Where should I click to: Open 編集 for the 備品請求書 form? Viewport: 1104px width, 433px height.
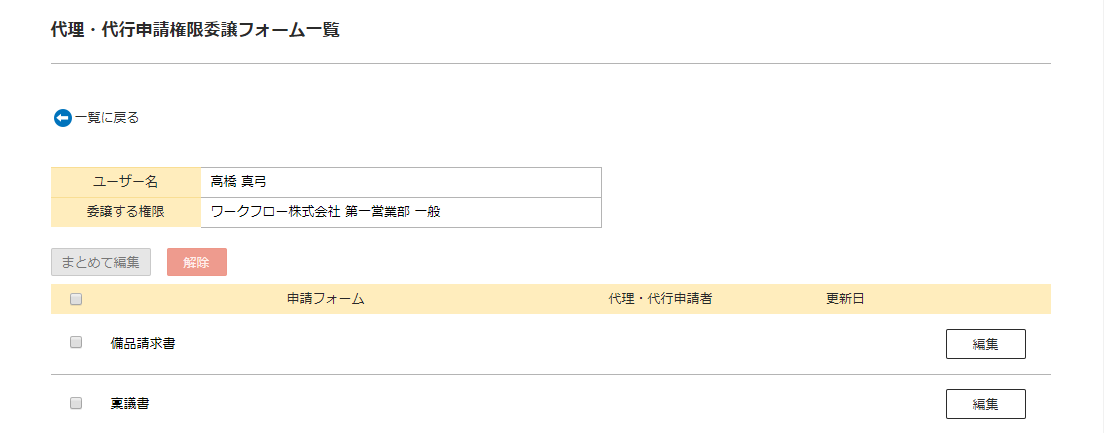click(985, 344)
